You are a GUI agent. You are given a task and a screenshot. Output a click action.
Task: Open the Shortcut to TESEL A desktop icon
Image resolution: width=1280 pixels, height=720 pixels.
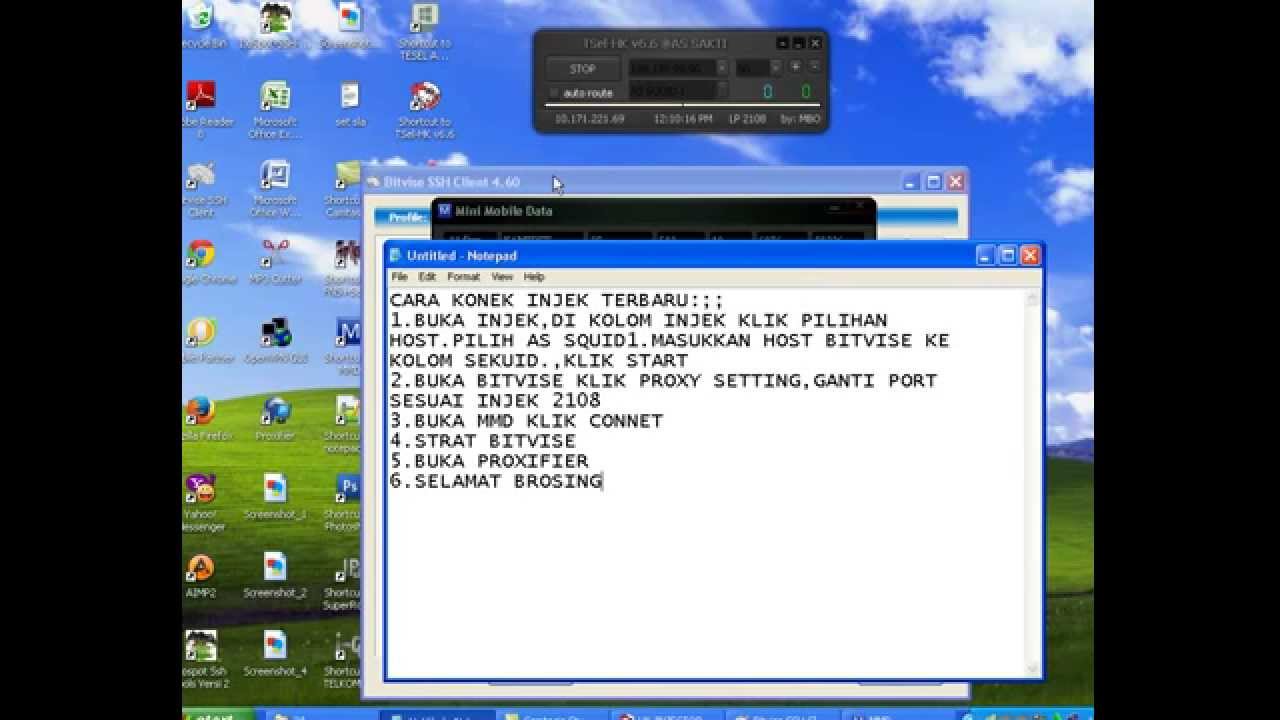pyautogui.click(x=425, y=31)
